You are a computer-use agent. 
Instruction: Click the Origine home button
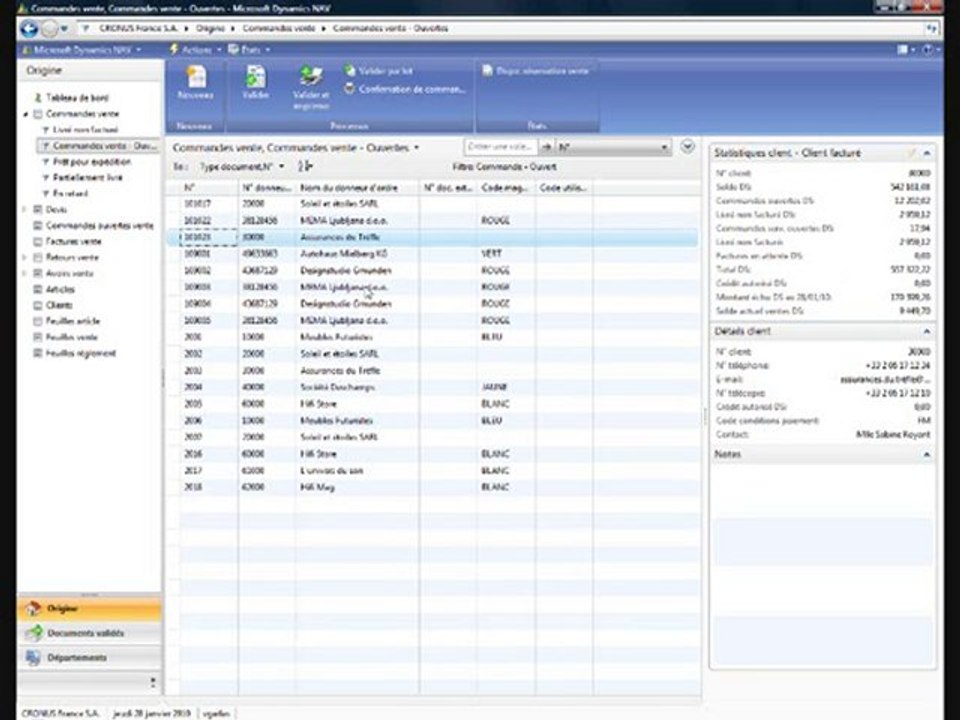coord(89,609)
